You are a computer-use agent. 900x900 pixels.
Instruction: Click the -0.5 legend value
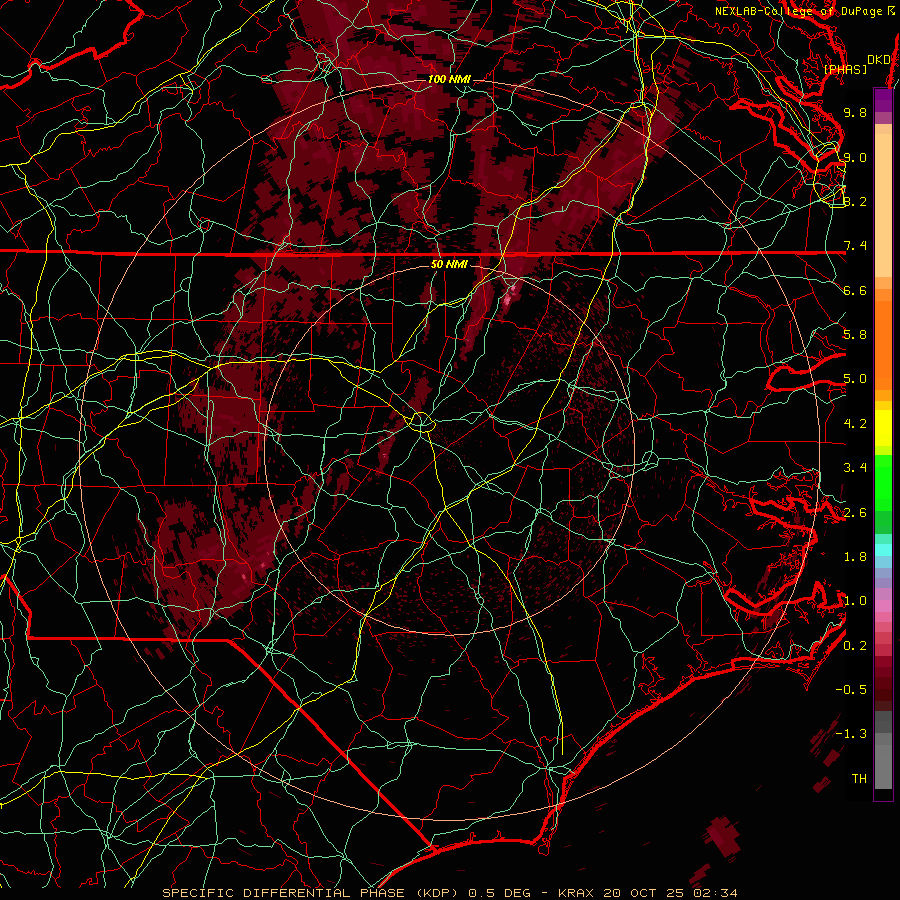tap(851, 690)
